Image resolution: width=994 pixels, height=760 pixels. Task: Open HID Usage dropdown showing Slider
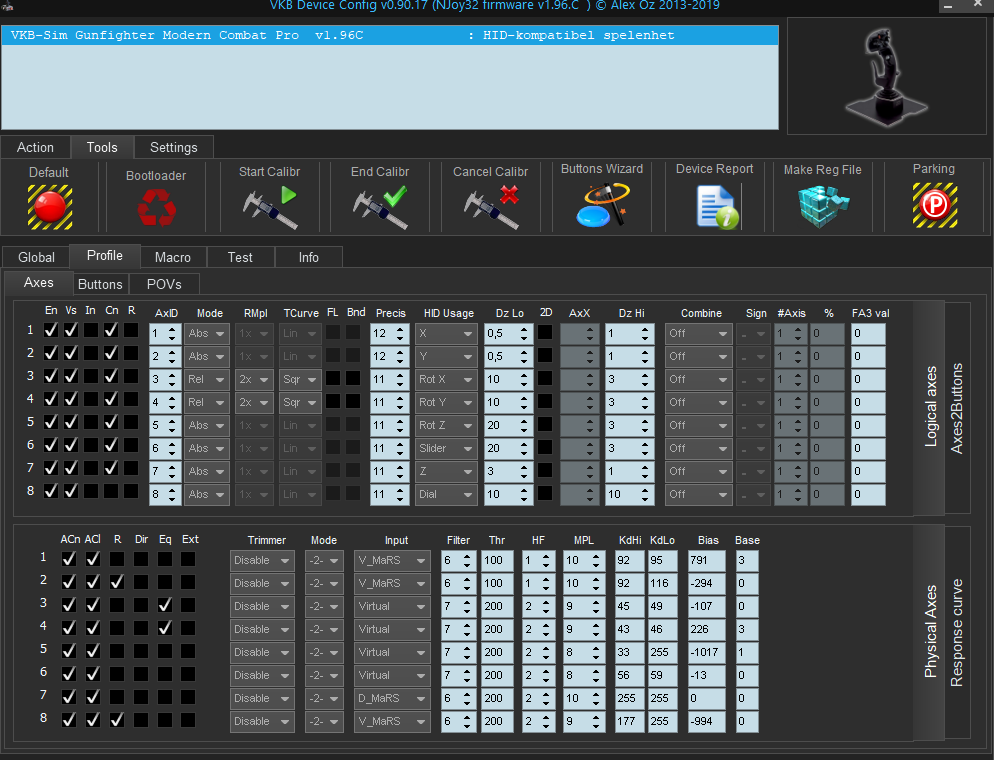tap(446, 448)
